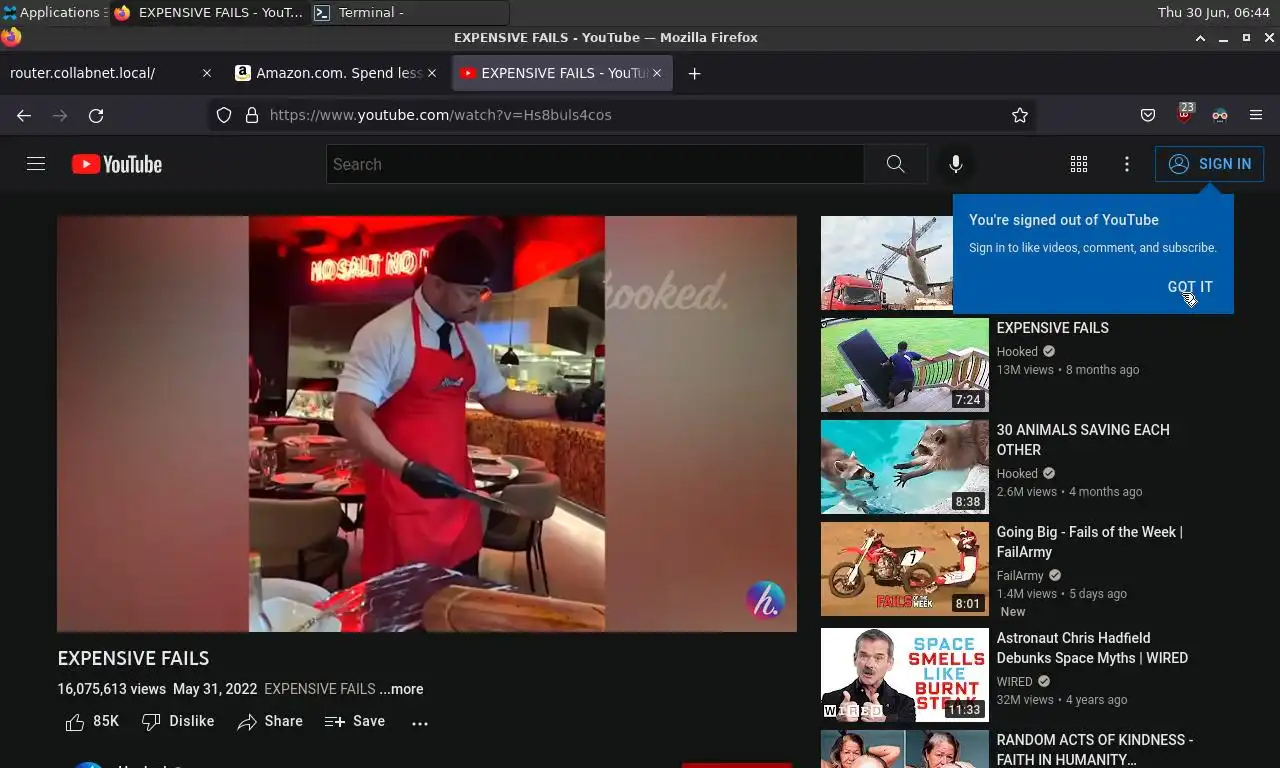The width and height of the screenshot is (1280, 768).
Task: Click the Dislike thumbs-down button
Action: point(178,721)
